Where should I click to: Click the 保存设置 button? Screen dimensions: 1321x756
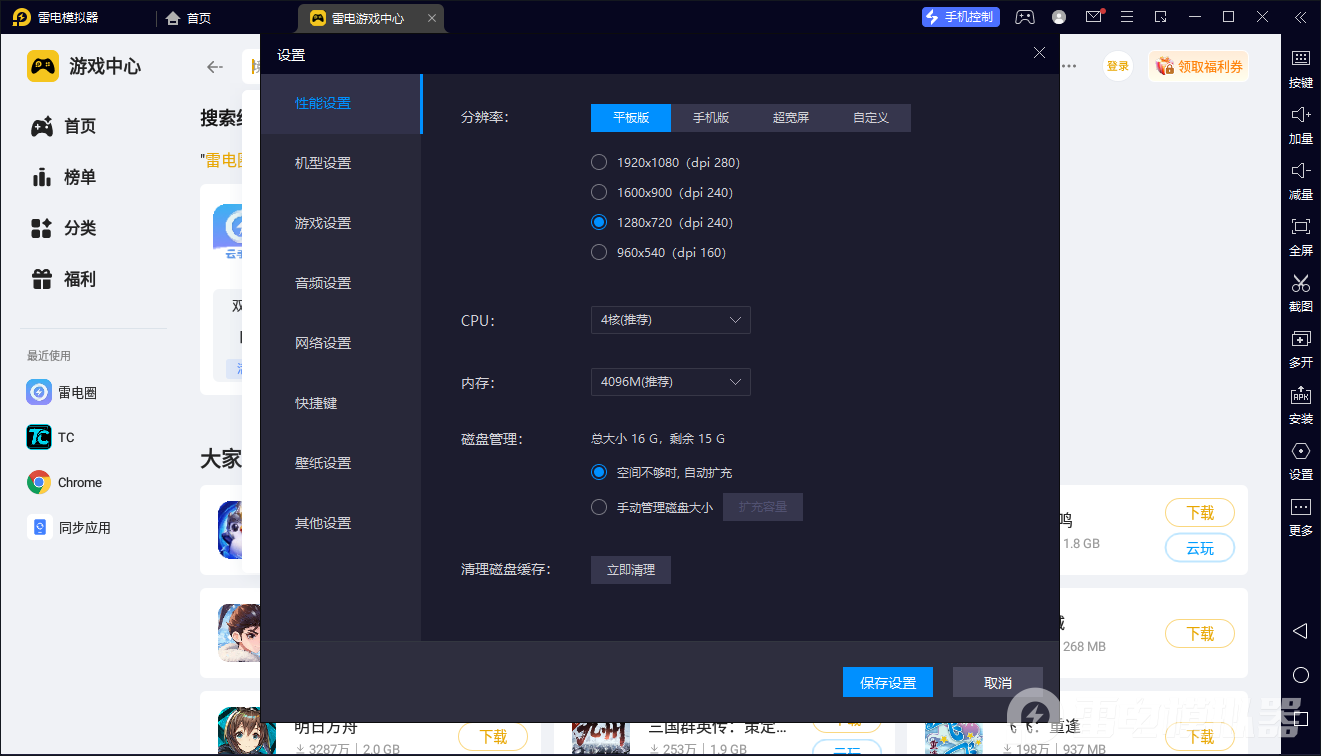[888, 682]
